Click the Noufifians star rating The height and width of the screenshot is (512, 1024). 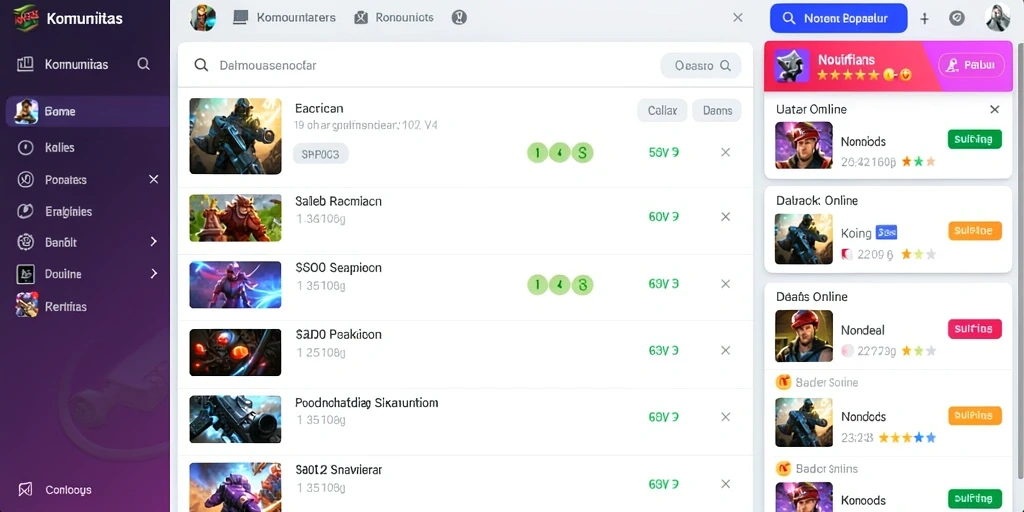[864, 76]
